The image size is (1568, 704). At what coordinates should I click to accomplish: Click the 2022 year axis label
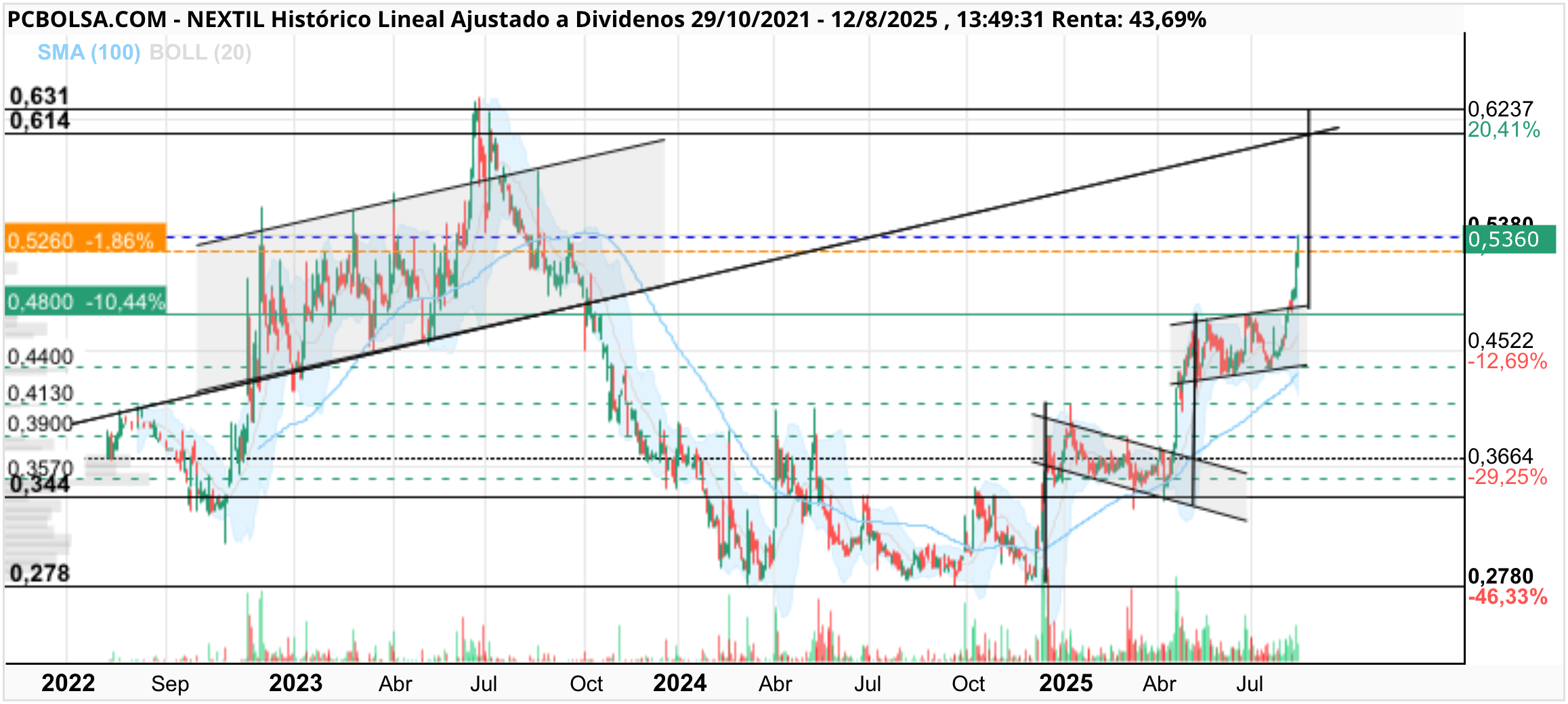pyautogui.click(x=68, y=683)
